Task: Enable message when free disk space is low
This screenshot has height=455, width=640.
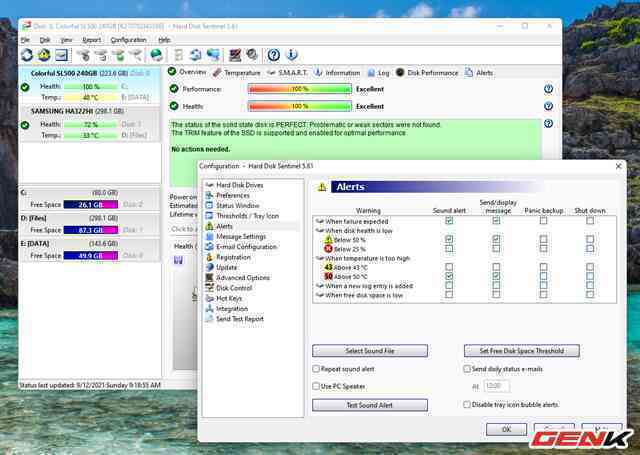Action: coord(496,295)
